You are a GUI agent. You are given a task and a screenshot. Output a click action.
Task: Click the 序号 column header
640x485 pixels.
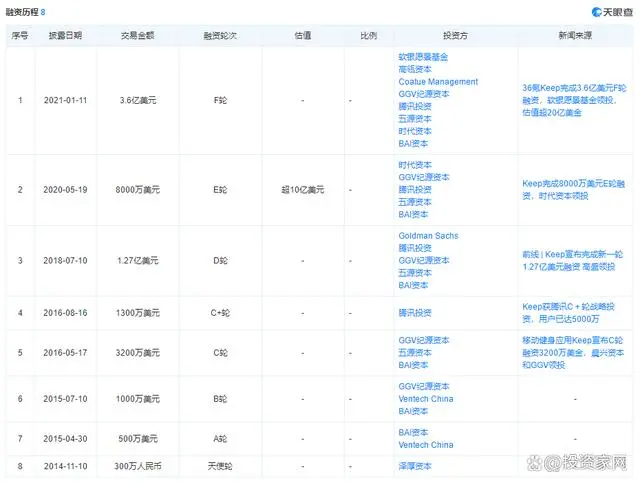point(20,36)
